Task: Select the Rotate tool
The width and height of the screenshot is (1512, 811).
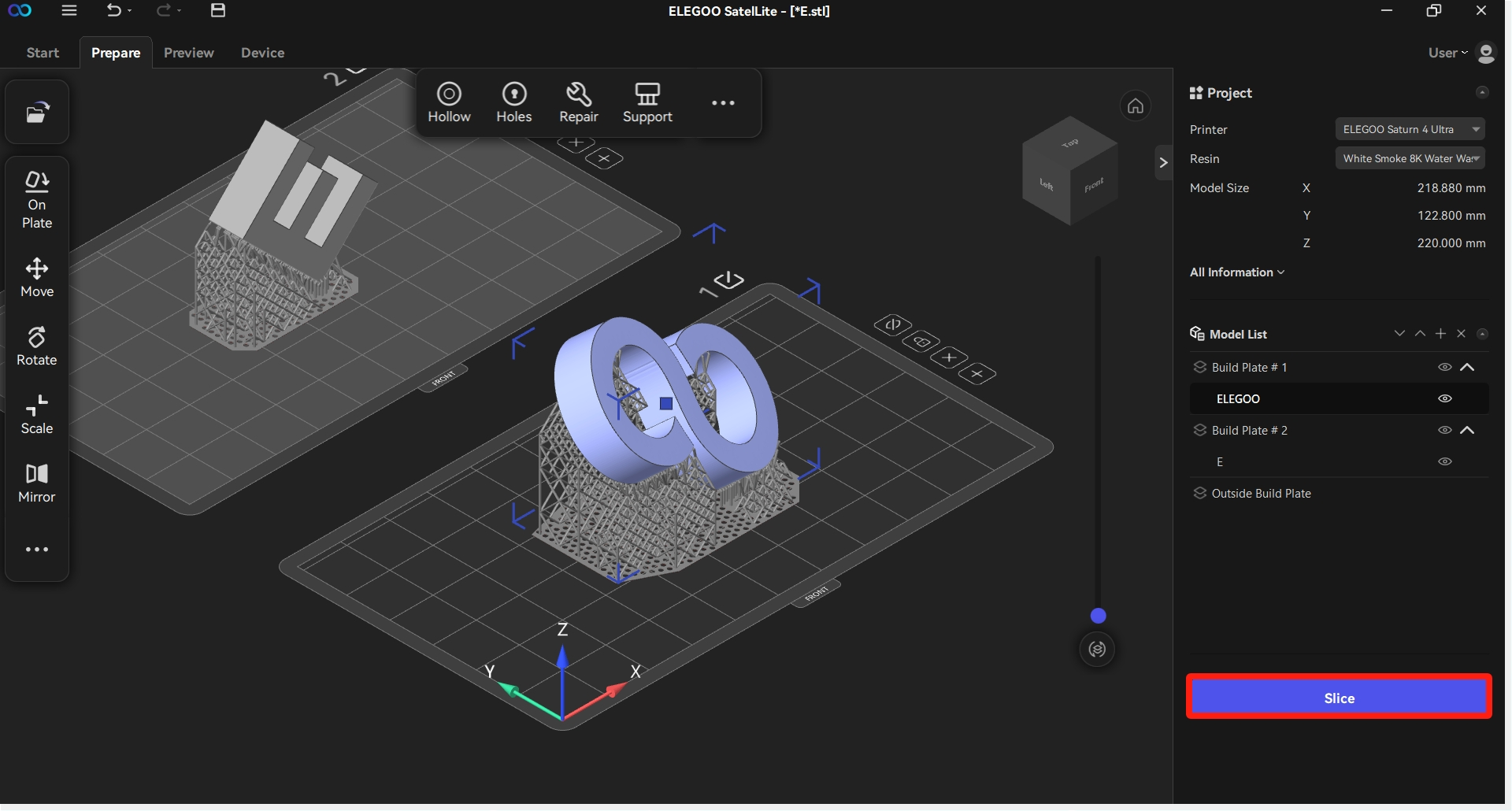Action: click(x=37, y=346)
